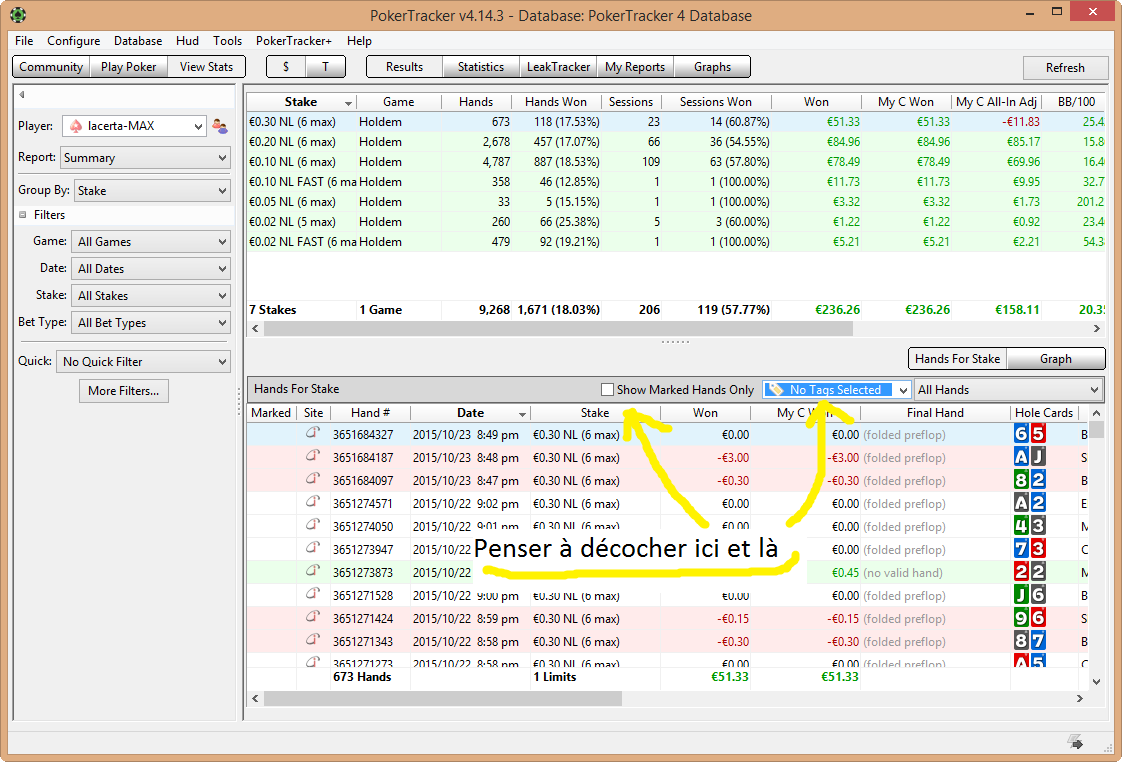Screen dimensions: 1122x762
Task: Click the 8-7 hole cards of hand 3651271343
Action: tap(1030, 640)
